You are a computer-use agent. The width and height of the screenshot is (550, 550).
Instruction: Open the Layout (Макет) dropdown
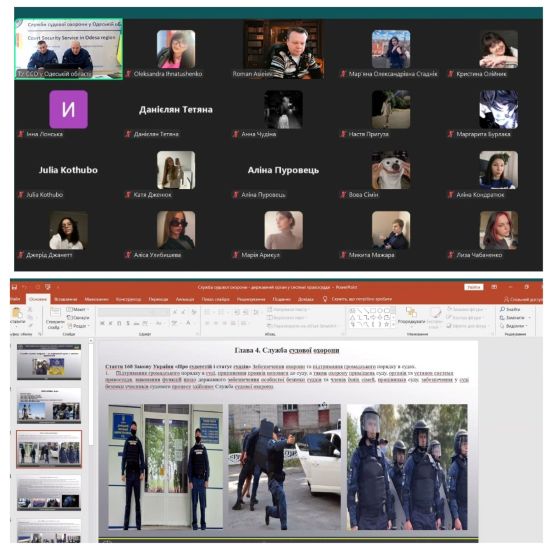[78, 309]
